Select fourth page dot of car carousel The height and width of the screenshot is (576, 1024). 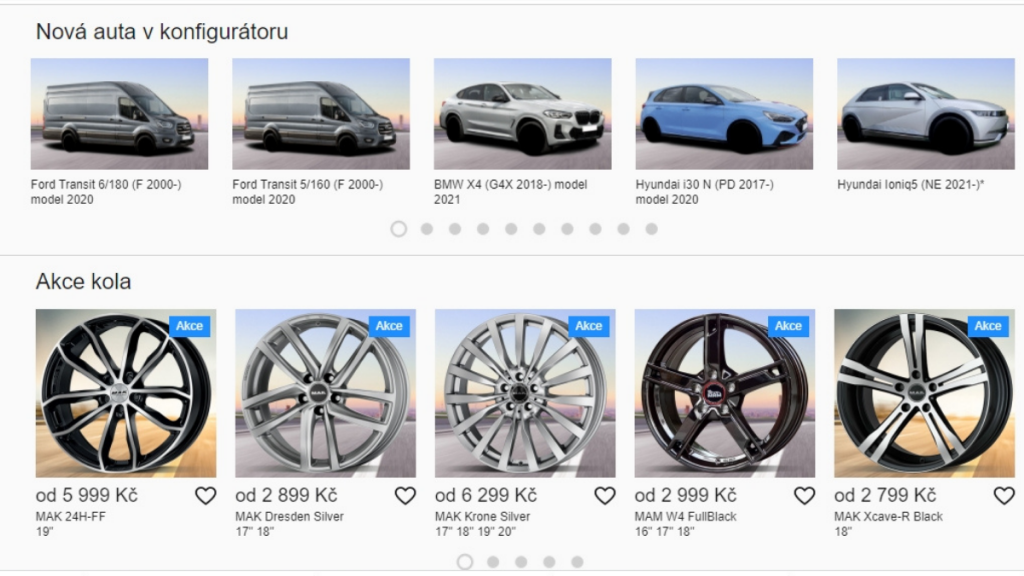coord(483,229)
